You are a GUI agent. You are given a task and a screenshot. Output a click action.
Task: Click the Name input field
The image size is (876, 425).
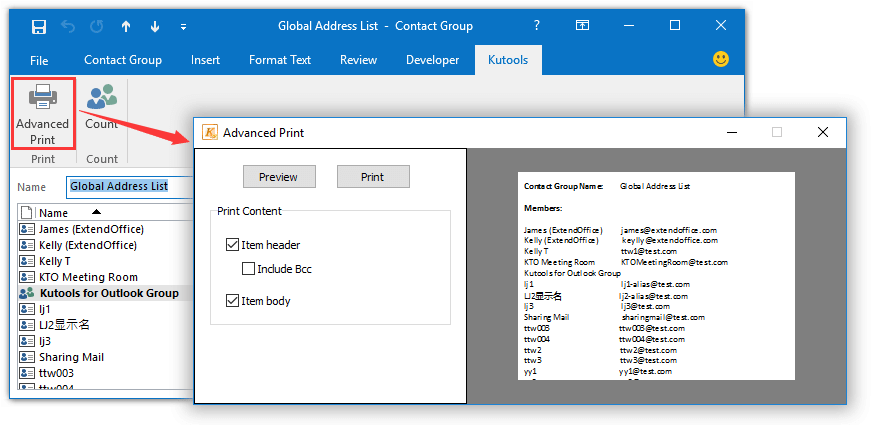pos(128,186)
